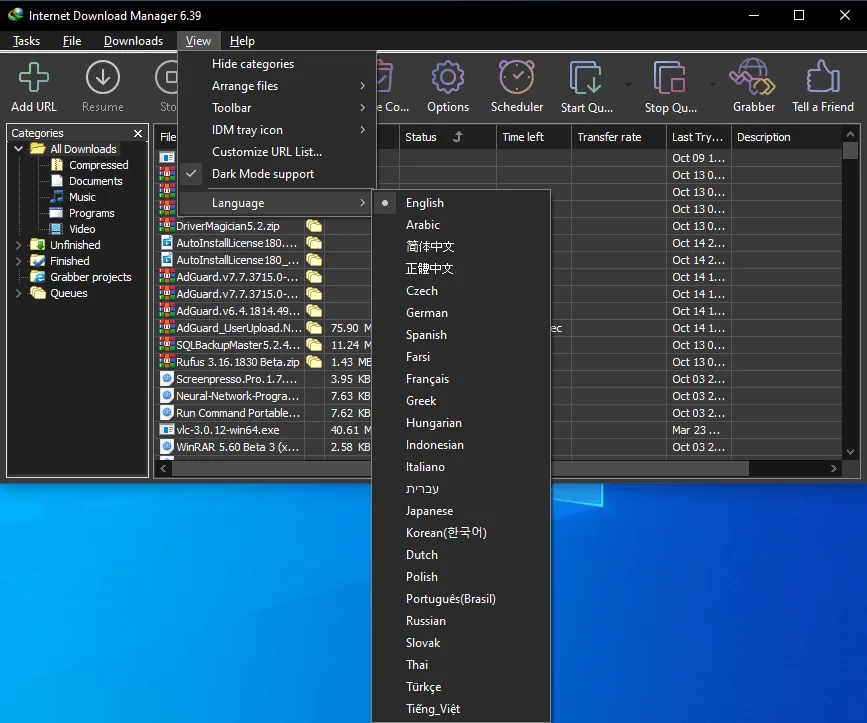
Task: Expand the Finished tree node
Action: tap(18, 261)
